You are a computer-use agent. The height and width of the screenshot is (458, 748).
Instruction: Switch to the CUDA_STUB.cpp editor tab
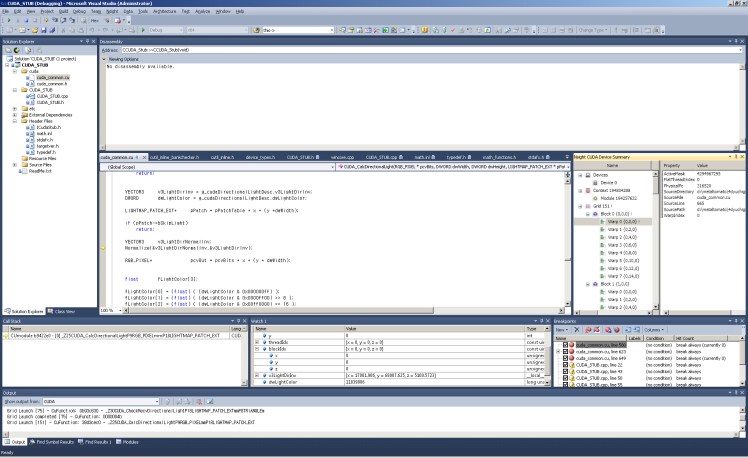click(383, 157)
